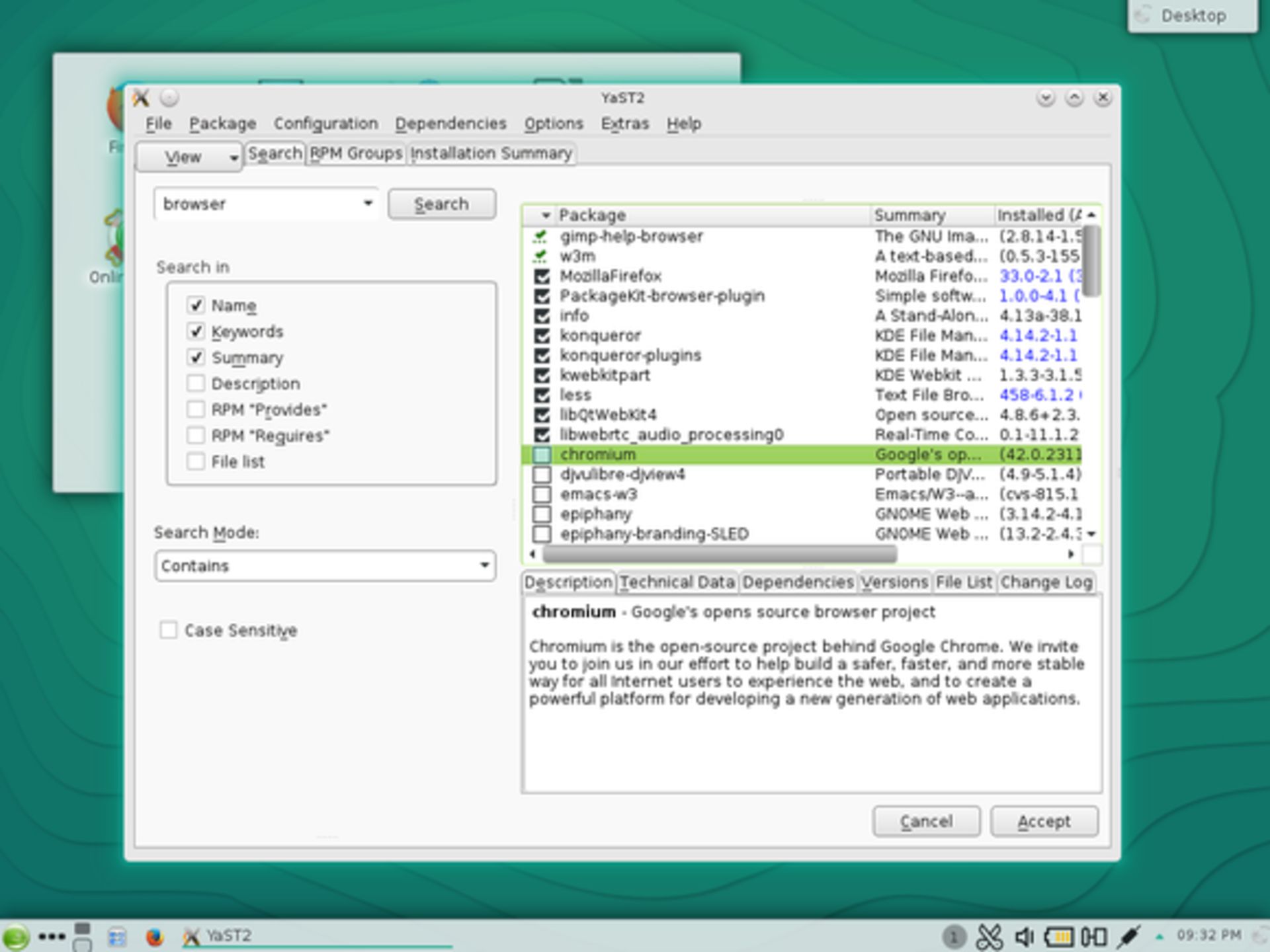Toggle the konqueror package checkbox
Viewport: 1270px width, 952px height.
542,336
